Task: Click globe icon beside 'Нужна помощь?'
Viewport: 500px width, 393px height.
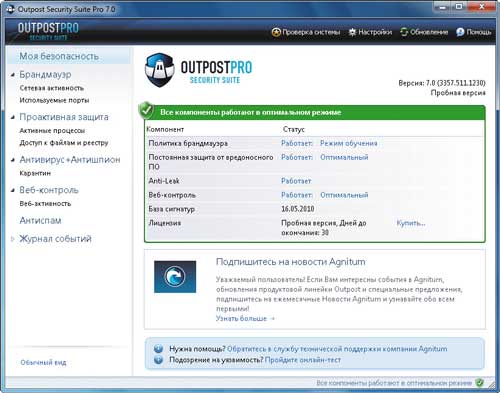Action: click(159, 349)
